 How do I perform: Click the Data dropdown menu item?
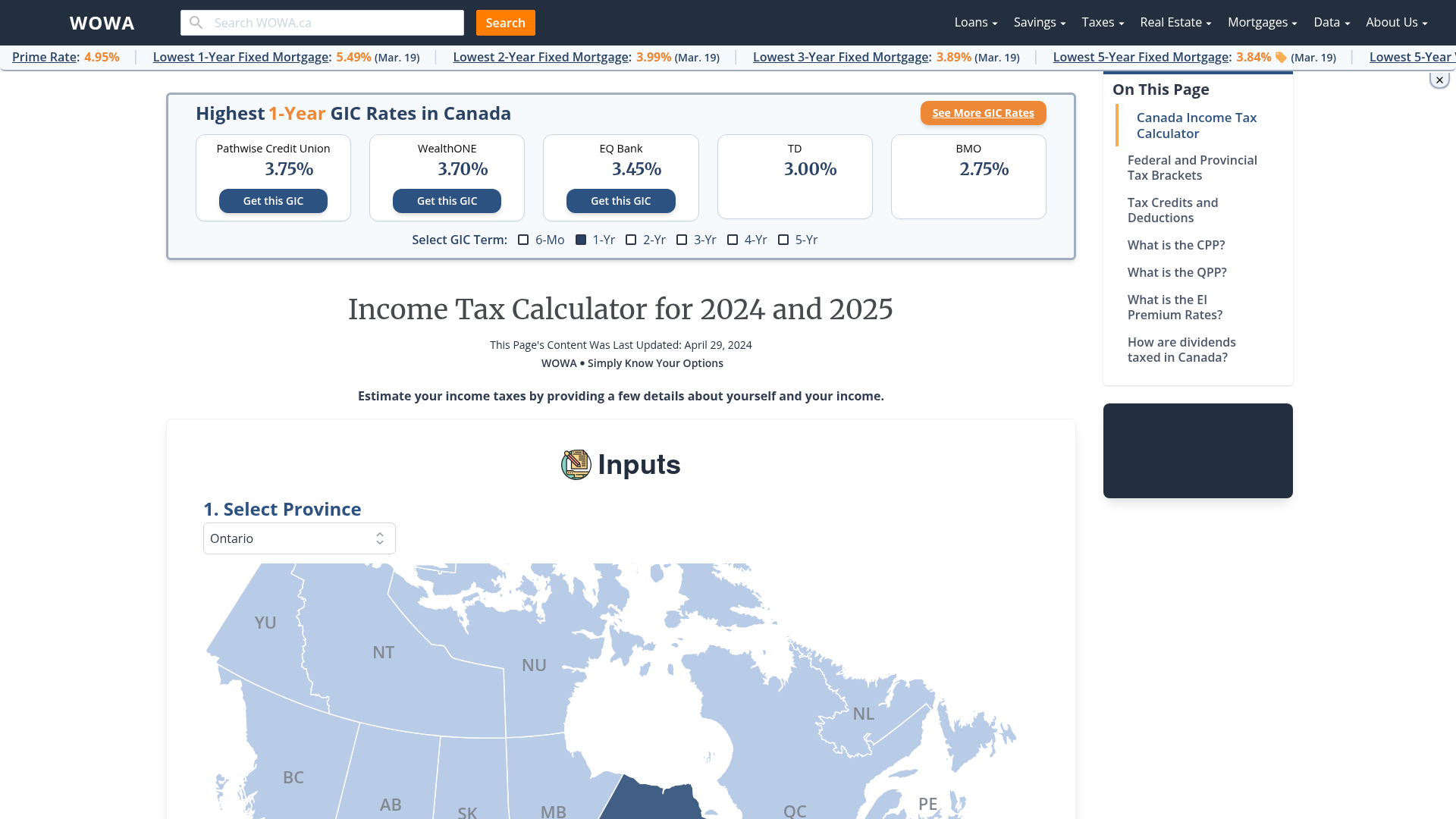pyautogui.click(x=1330, y=22)
